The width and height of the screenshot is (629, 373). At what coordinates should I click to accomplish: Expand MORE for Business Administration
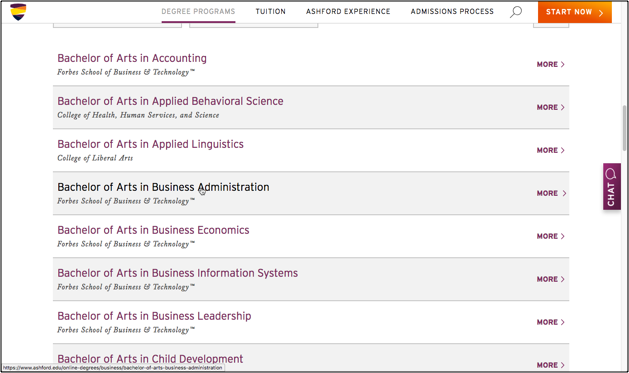(551, 193)
